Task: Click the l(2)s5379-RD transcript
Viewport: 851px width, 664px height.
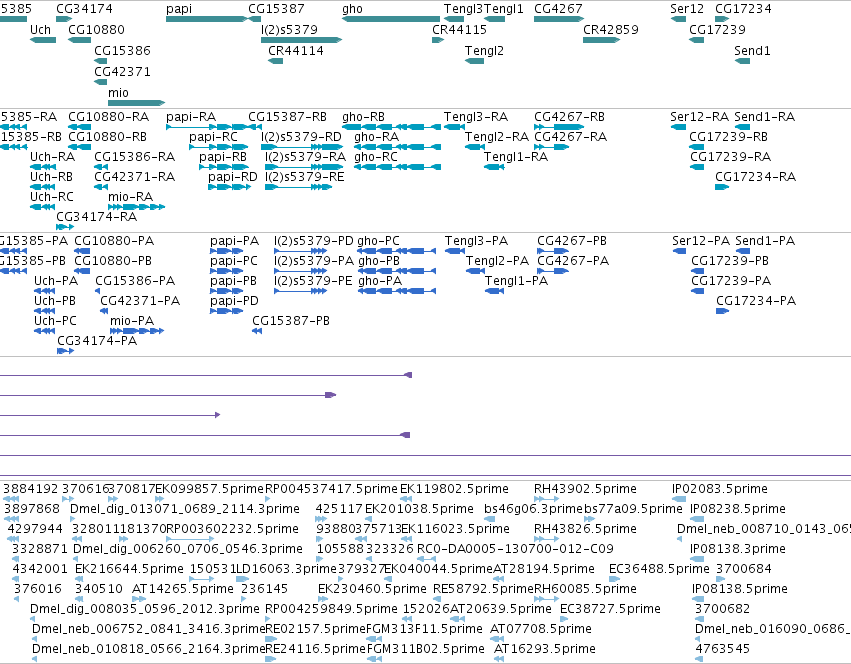Action: pos(302,147)
